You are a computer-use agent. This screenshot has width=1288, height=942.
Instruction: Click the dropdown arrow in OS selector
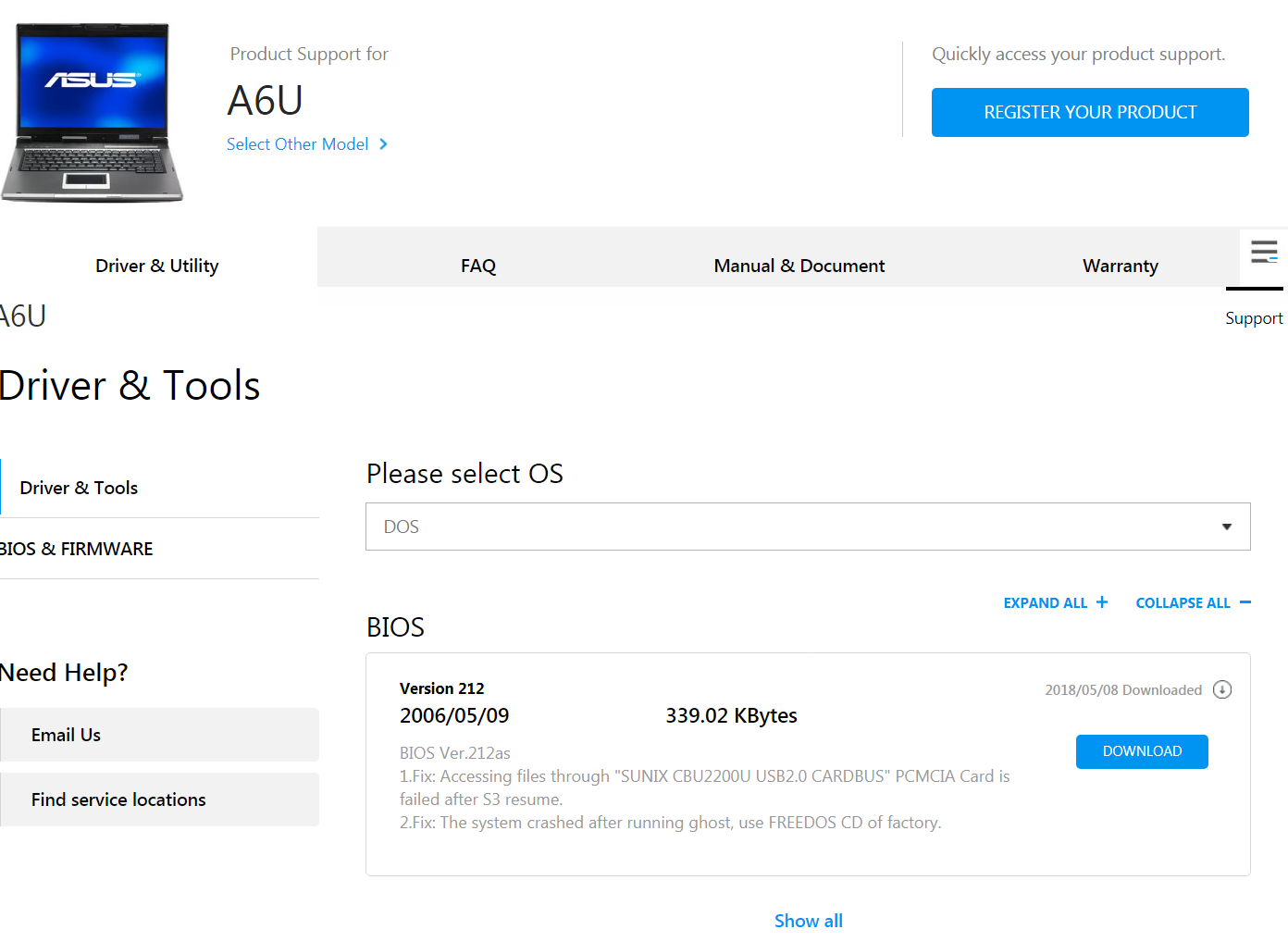pyautogui.click(x=1227, y=527)
